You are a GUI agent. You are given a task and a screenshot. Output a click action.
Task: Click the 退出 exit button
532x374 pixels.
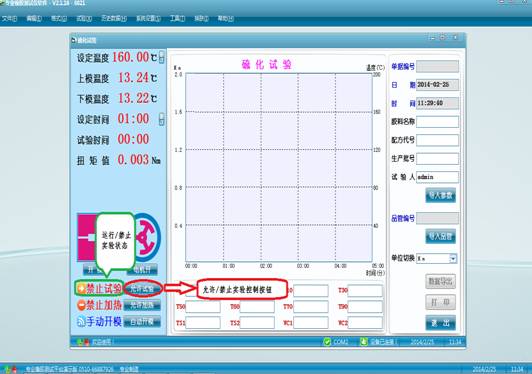pyautogui.click(x=440, y=323)
